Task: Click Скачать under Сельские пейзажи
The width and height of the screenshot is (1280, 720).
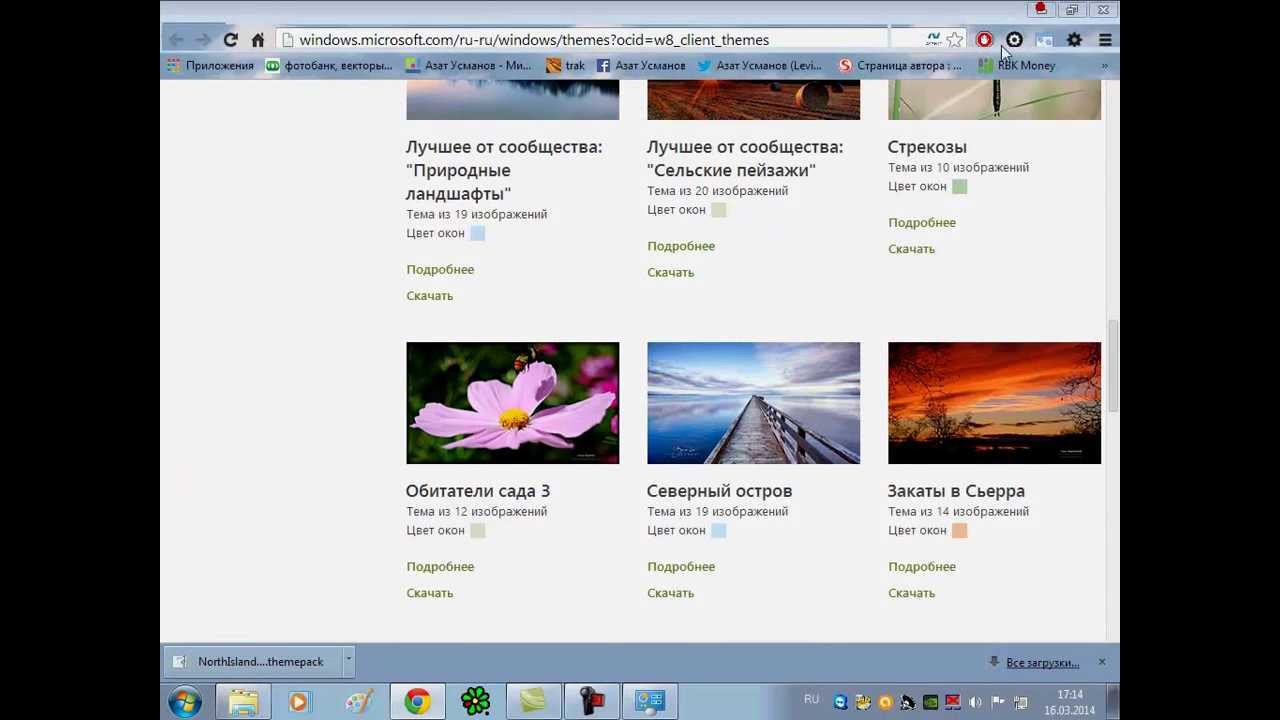Action: point(670,273)
